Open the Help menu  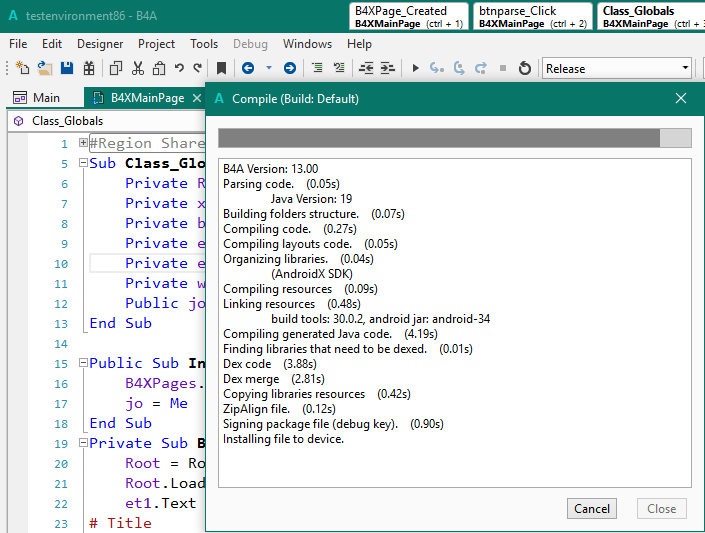pyautogui.click(x=359, y=44)
